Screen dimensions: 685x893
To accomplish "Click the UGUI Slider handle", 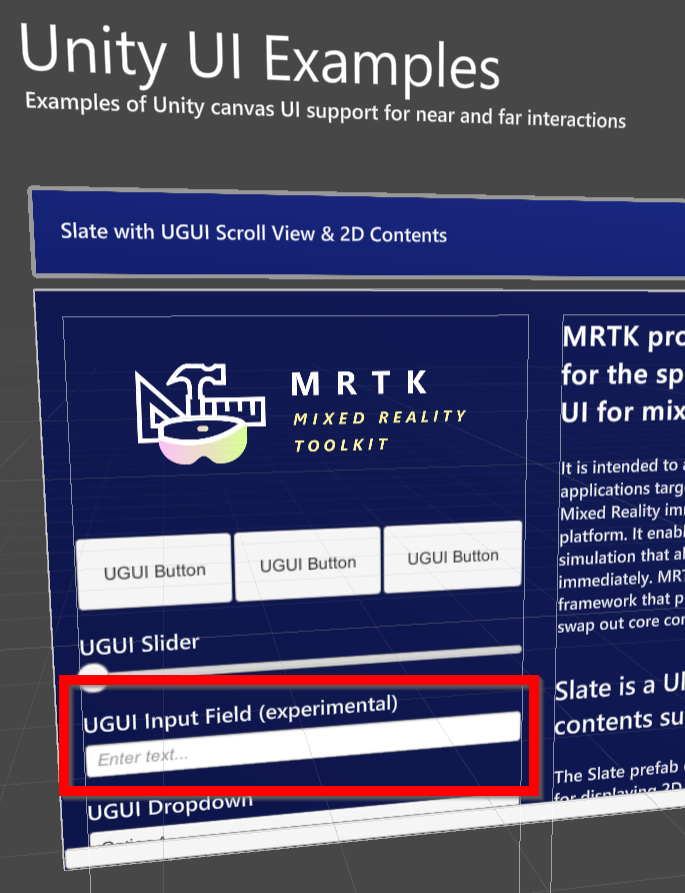I will point(93,677).
